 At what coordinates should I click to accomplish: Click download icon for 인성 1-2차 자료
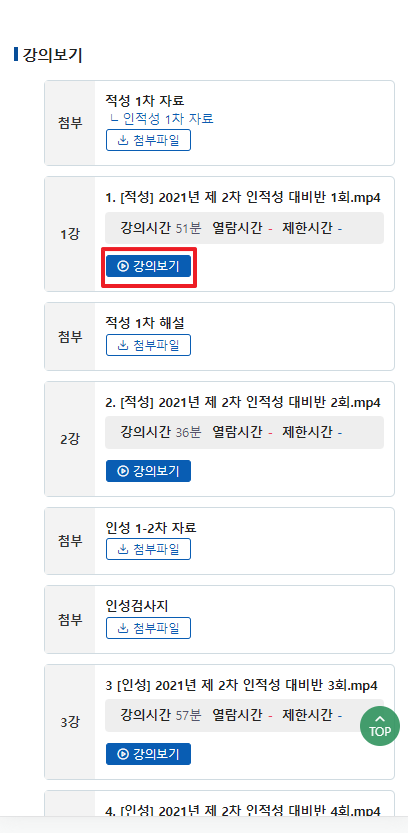click(123, 549)
